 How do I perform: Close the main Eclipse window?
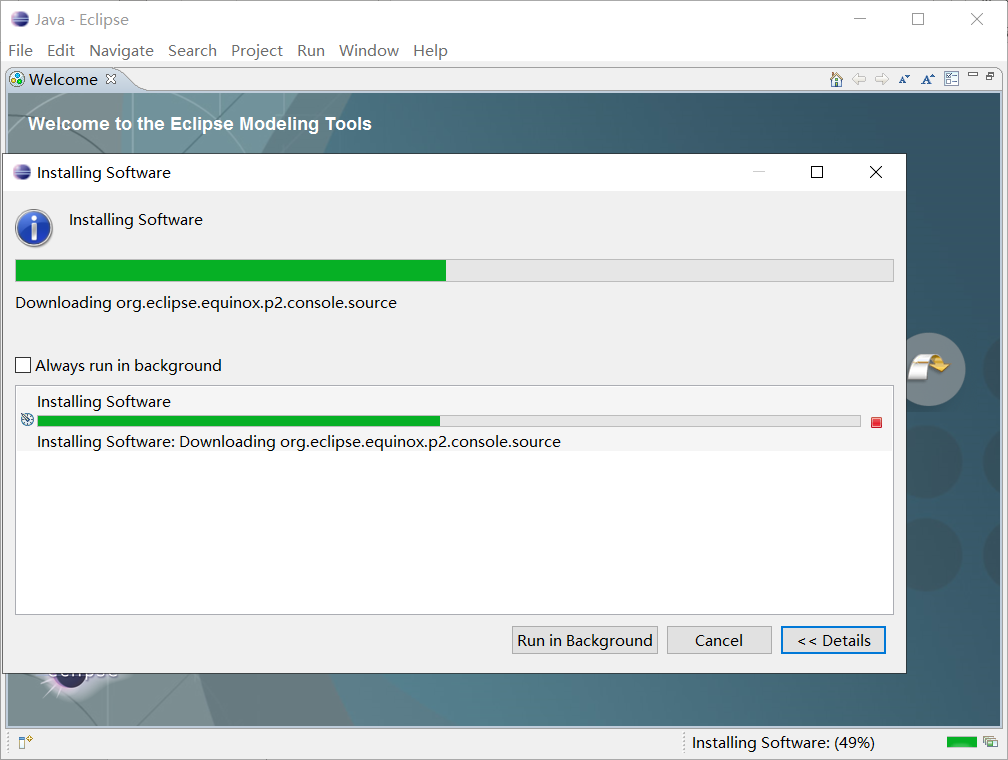pos(976,19)
